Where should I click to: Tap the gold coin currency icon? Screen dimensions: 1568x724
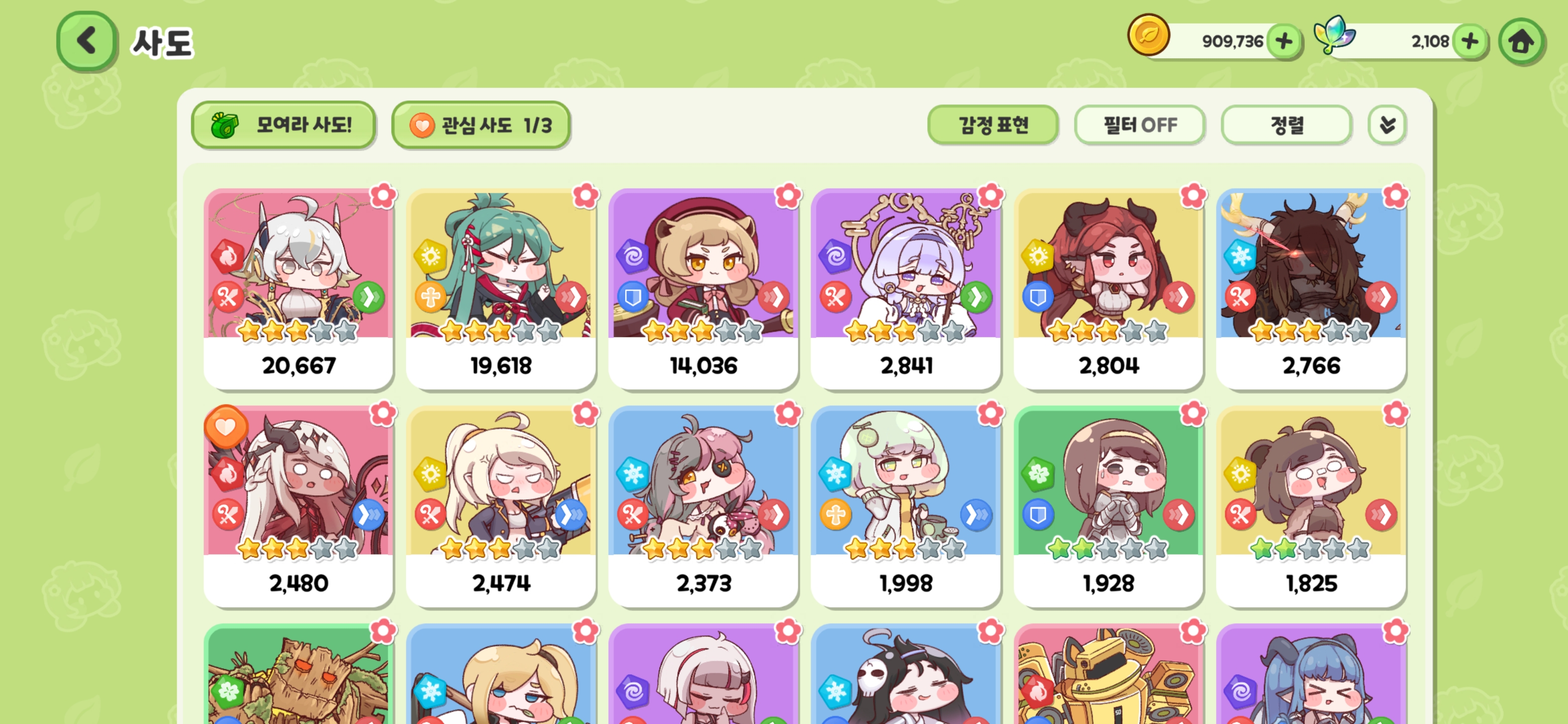[x=1148, y=35]
